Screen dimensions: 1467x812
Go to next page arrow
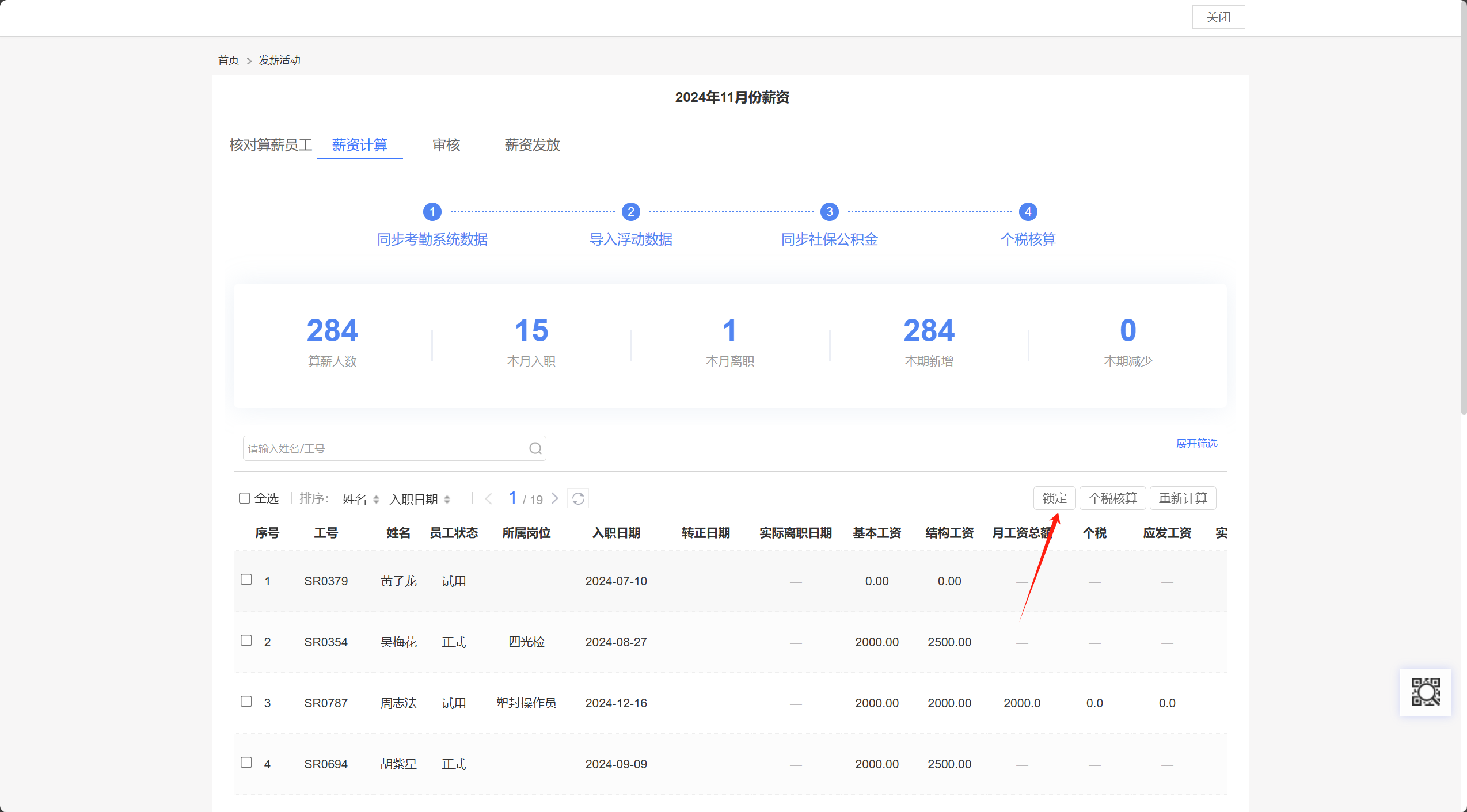[555, 498]
